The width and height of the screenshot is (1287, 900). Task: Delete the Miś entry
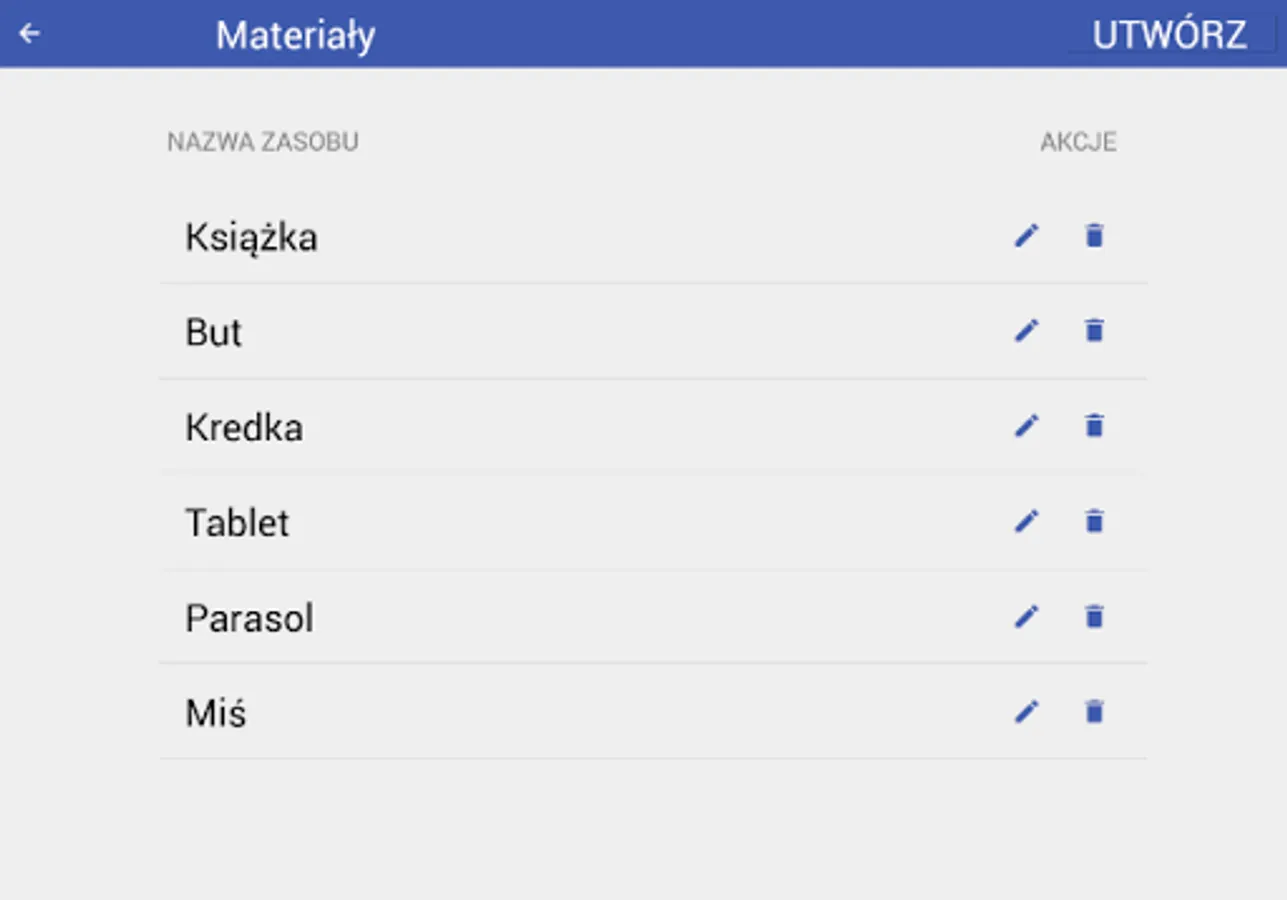[1094, 712]
